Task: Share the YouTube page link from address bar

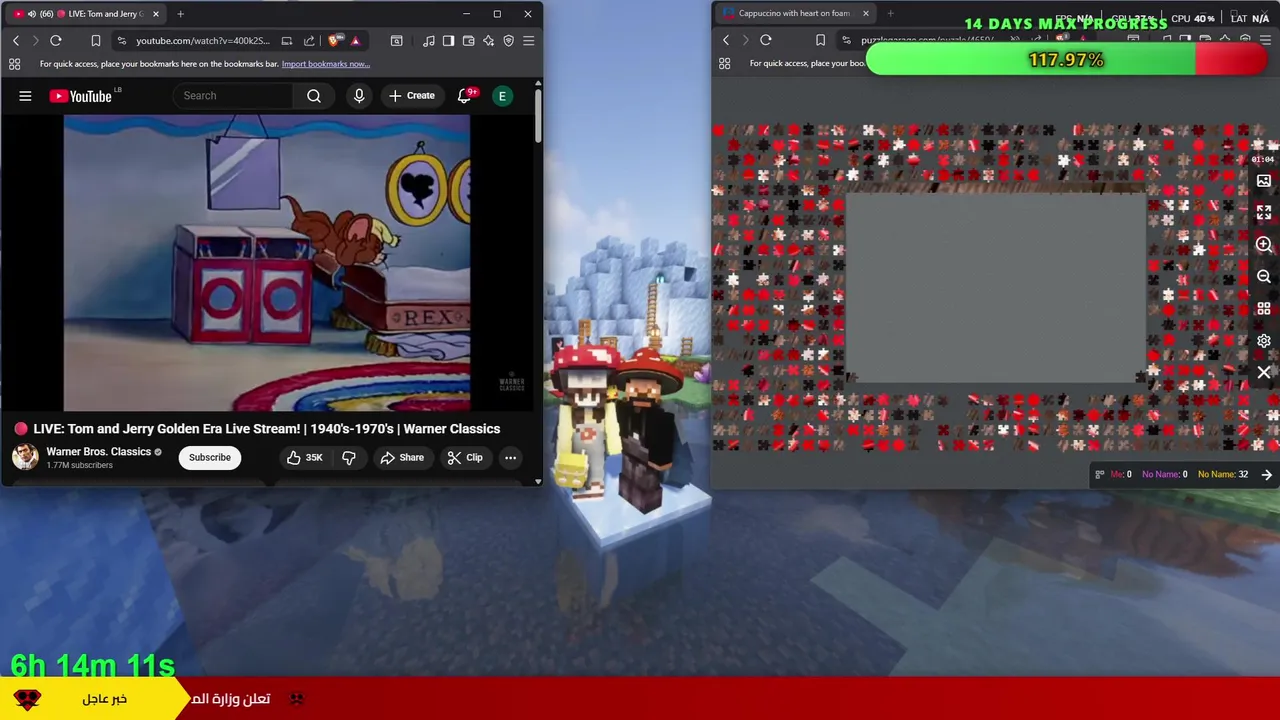Action: [x=309, y=40]
